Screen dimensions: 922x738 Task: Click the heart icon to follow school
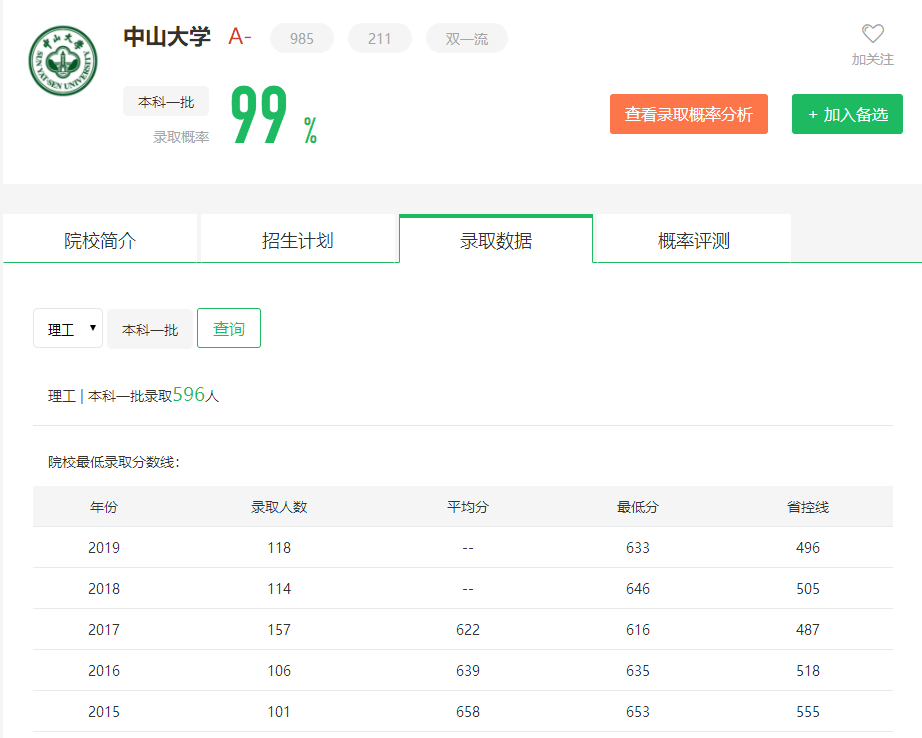(x=873, y=34)
